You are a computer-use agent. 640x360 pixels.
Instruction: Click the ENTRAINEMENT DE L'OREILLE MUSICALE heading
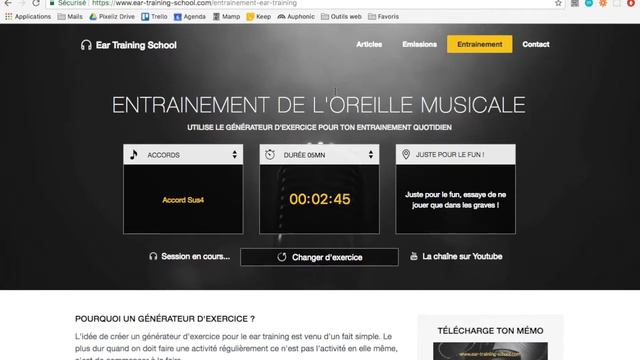click(319, 105)
